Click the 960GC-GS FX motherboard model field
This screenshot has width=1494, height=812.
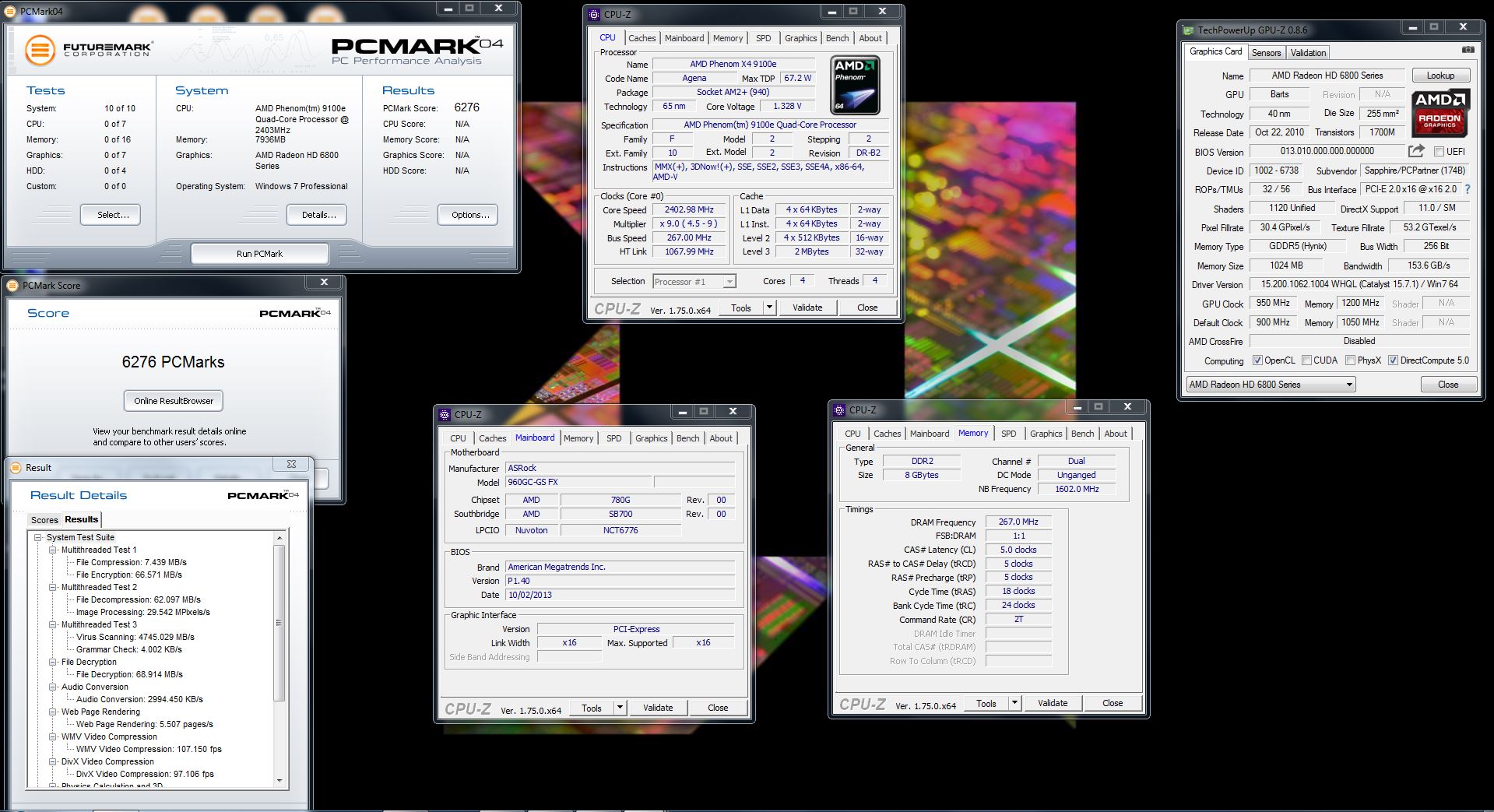tap(578, 482)
